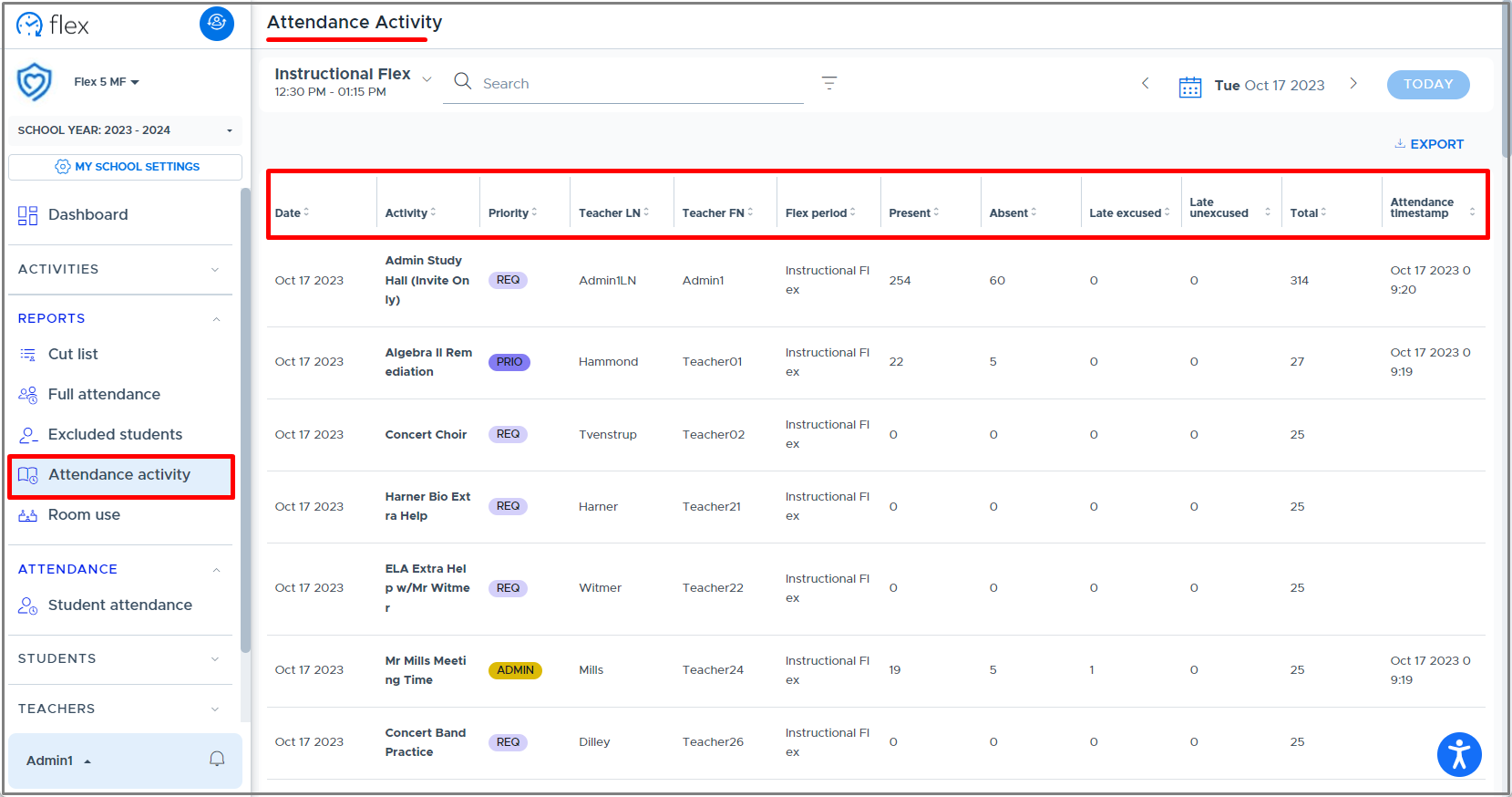Click the Student attendance icon
1512x797 pixels.
tap(28, 606)
